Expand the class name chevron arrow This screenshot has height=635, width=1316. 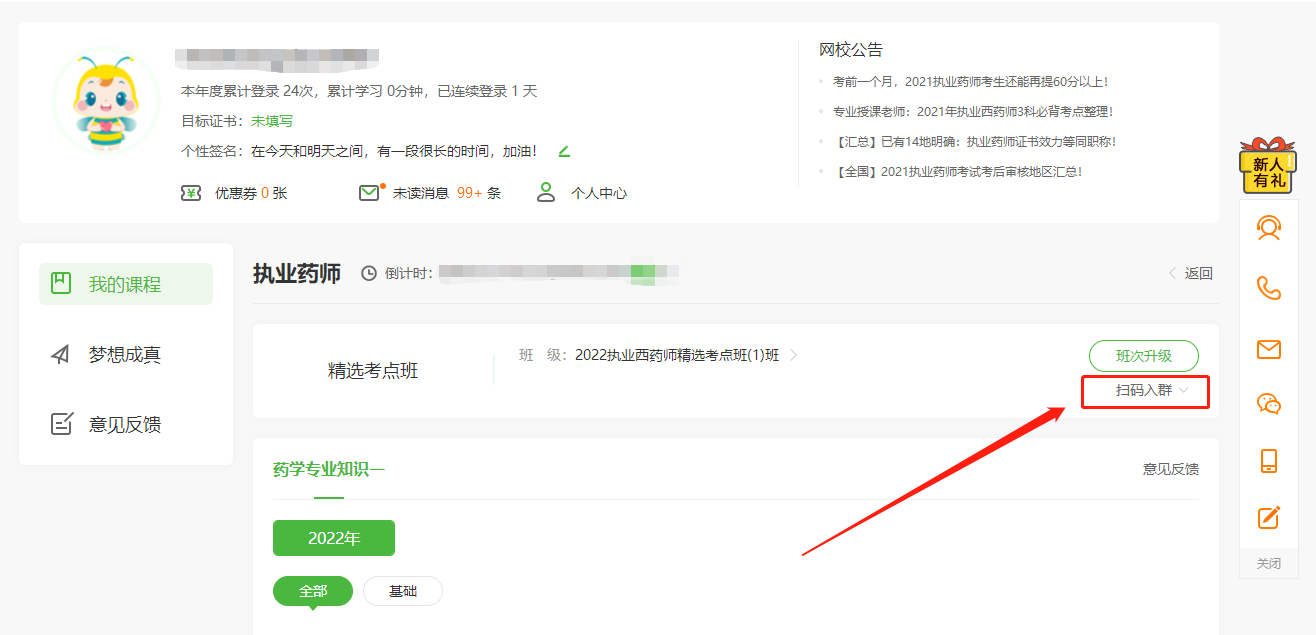point(794,355)
